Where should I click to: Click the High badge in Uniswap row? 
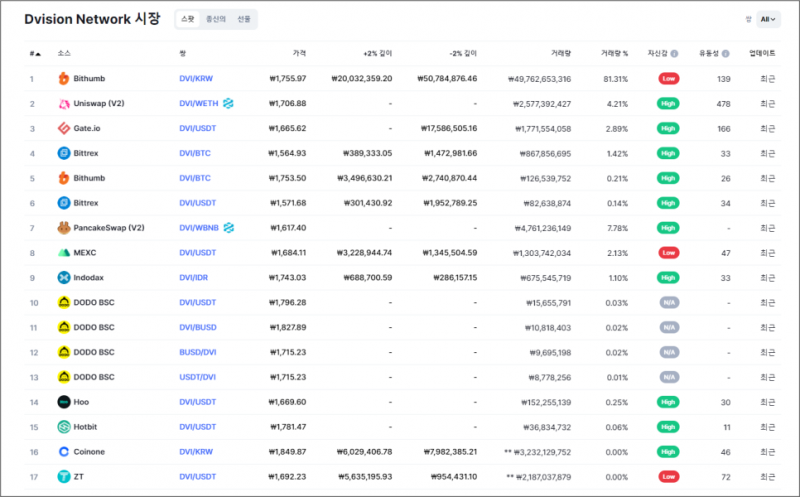(x=668, y=104)
